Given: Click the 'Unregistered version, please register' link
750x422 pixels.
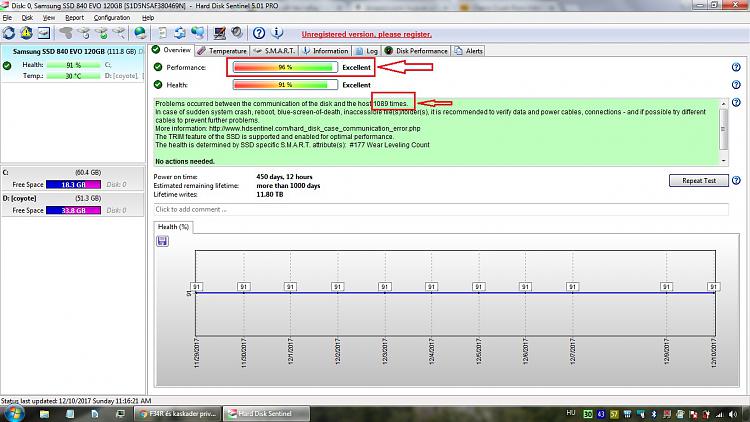Looking at the screenshot, I should (366, 34).
